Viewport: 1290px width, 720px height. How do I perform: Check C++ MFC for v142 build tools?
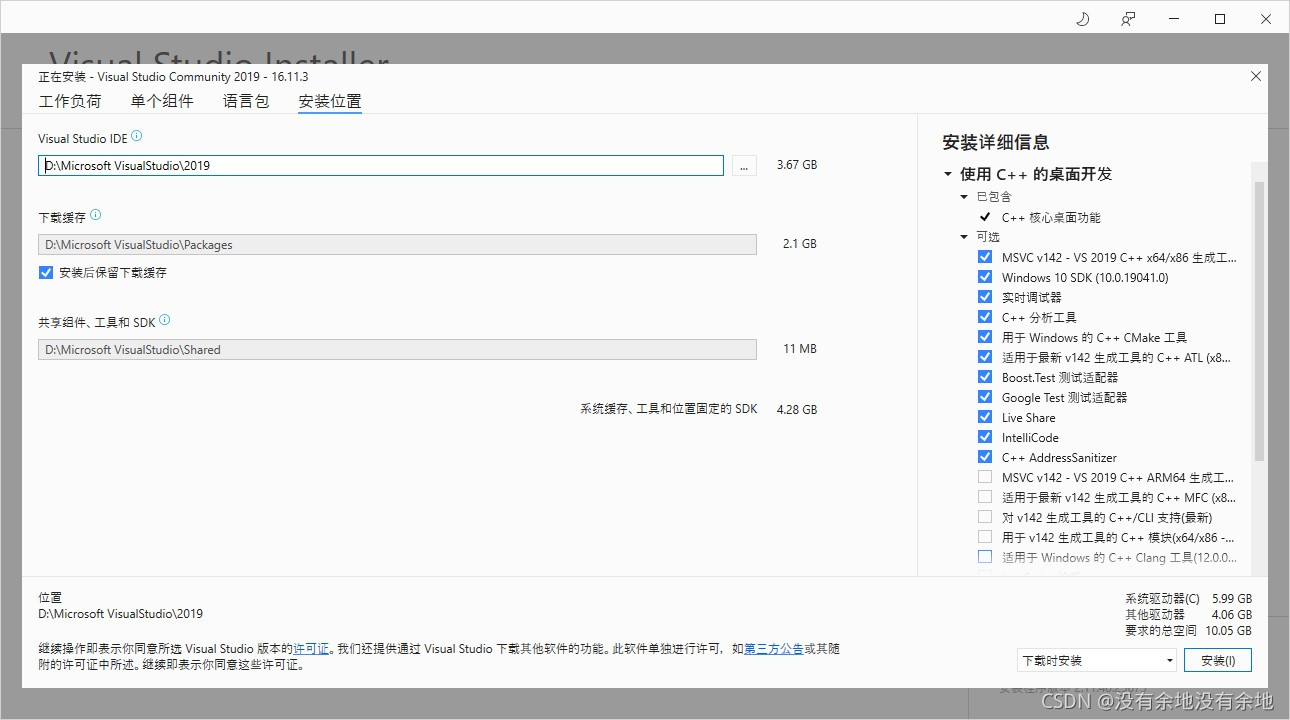985,497
